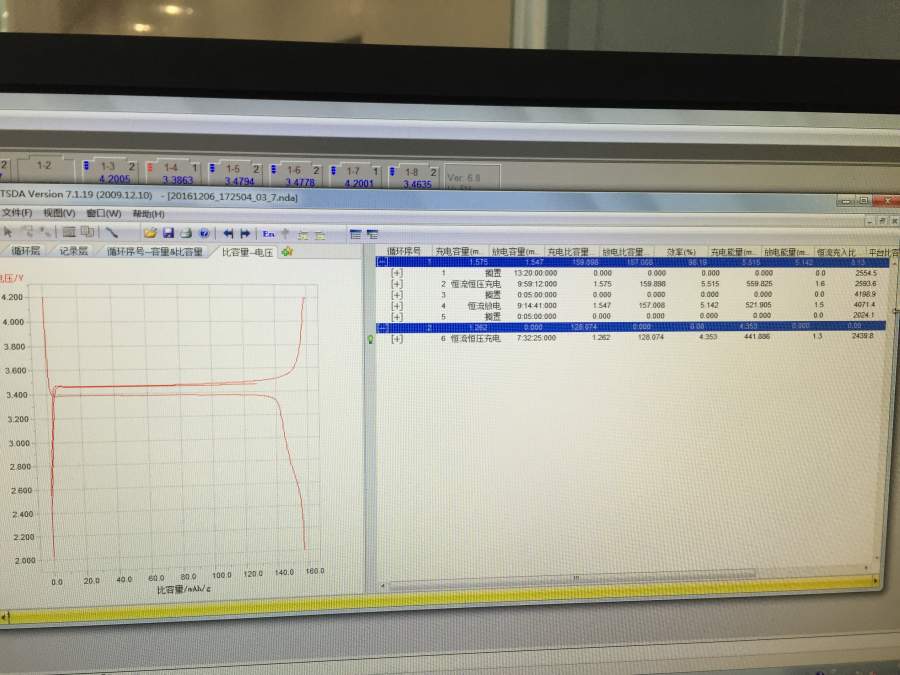Click the second blue tree layout icon

pos(373,234)
